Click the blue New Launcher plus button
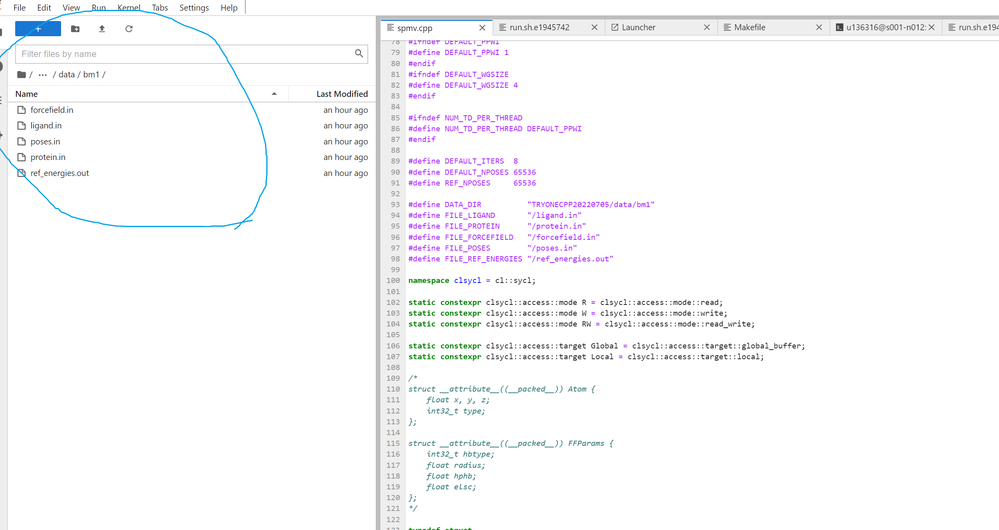The image size is (999, 530). [x=38, y=29]
